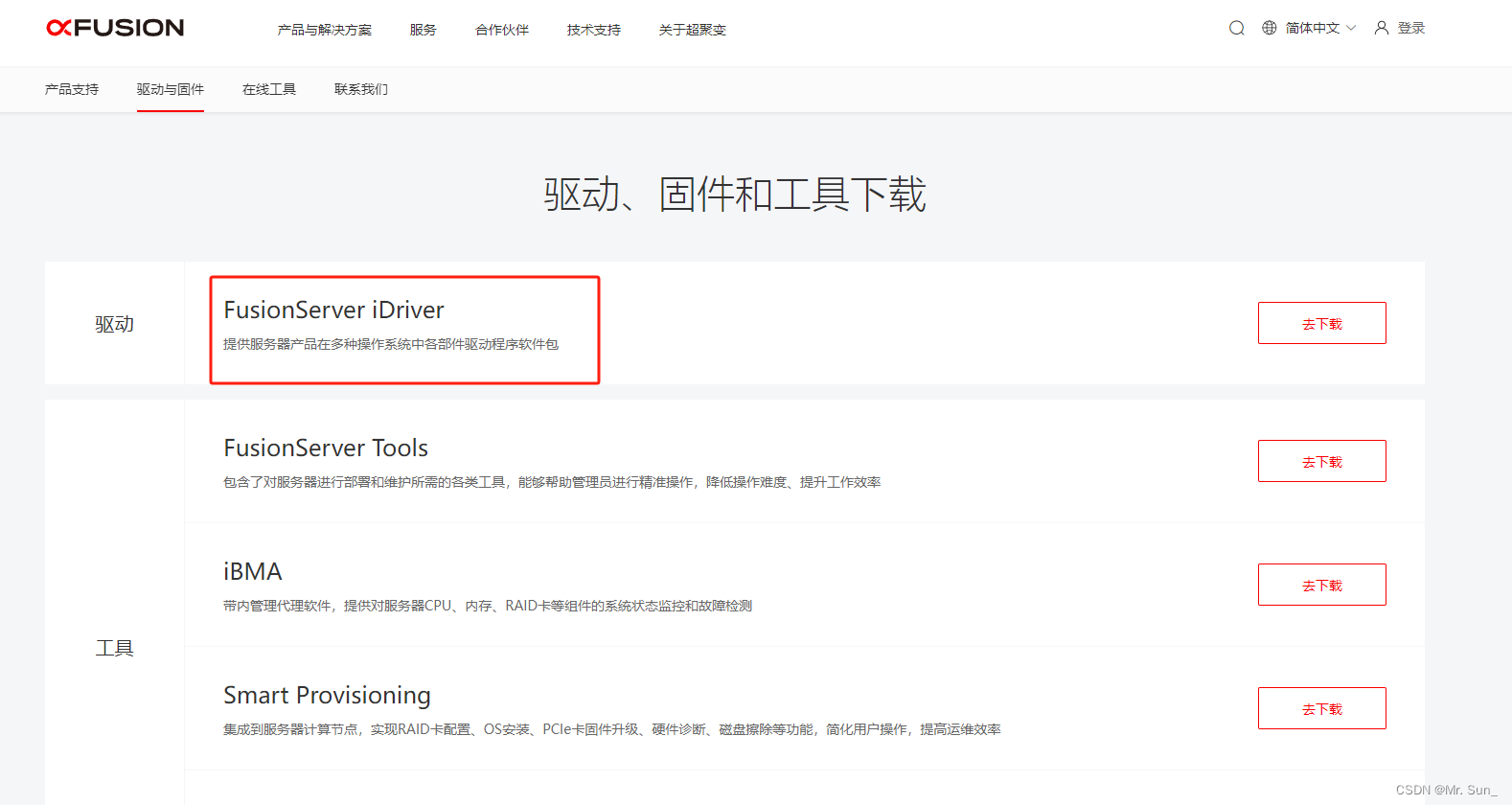Viewport: 1512px width, 805px height.
Task: Open the 产品与解决方案 menu
Action: (325, 30)
